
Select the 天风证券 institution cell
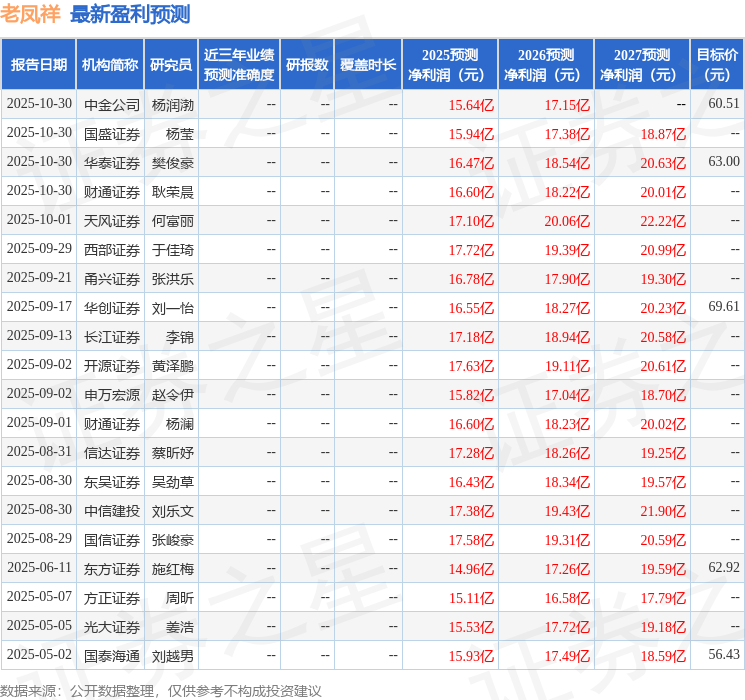tap(112, 221)
